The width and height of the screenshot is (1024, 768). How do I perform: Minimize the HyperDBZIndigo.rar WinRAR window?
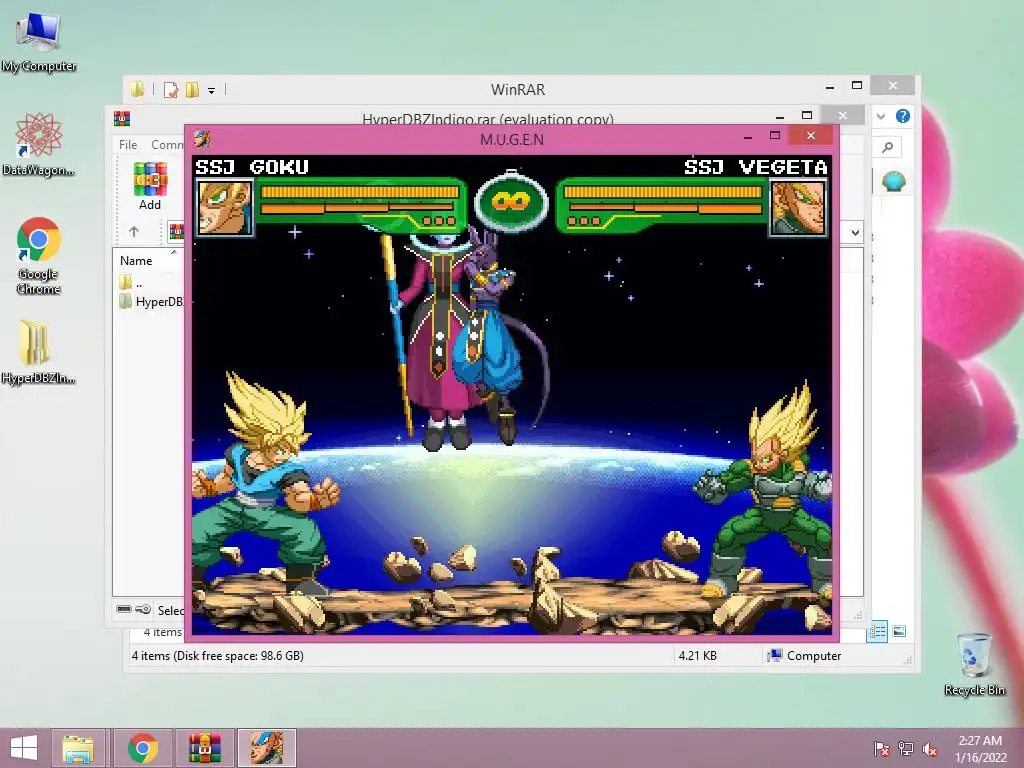(x=780, y=116)
